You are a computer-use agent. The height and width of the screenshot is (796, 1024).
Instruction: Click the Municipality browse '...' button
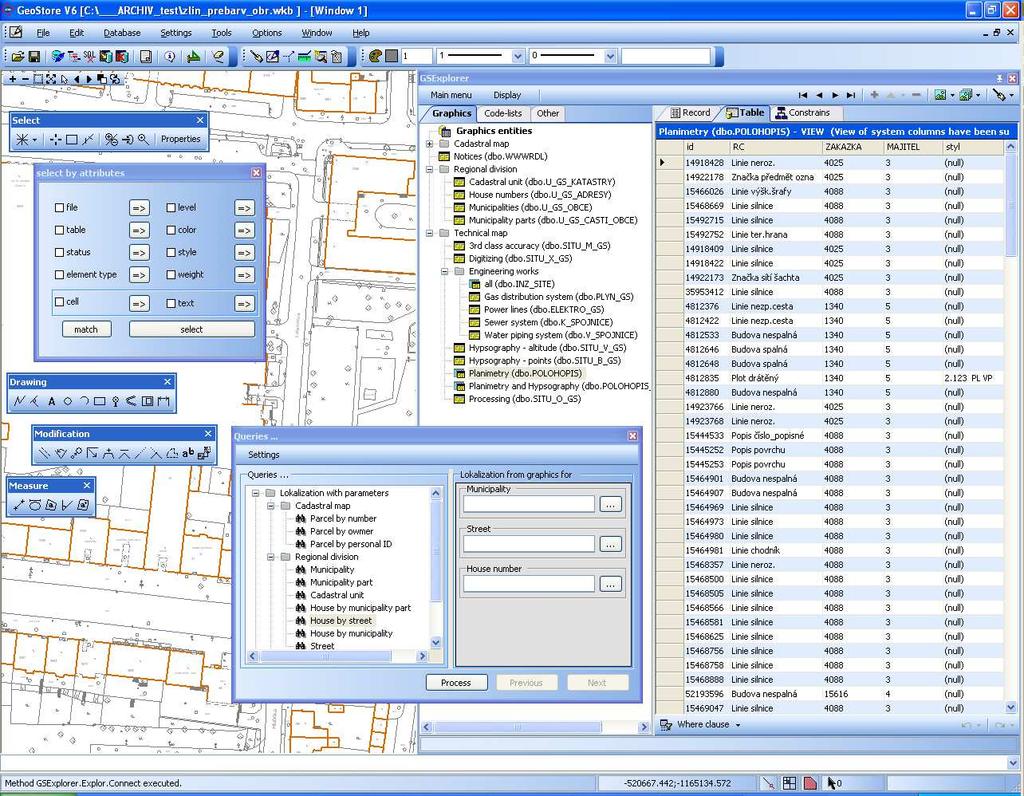pyautogui.click(x=610, y=505)
